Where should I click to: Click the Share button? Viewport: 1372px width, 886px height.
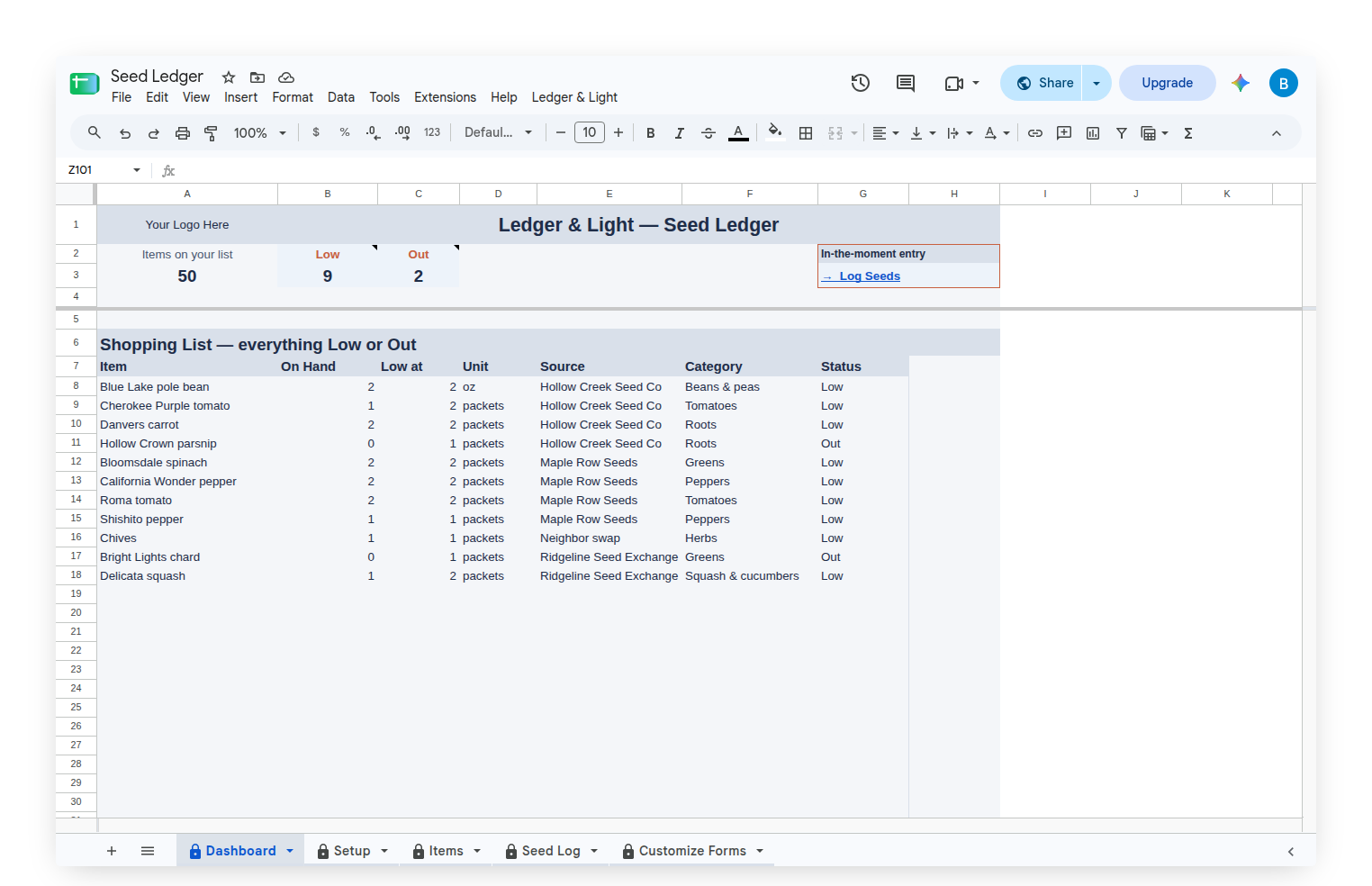[1042, 83]
